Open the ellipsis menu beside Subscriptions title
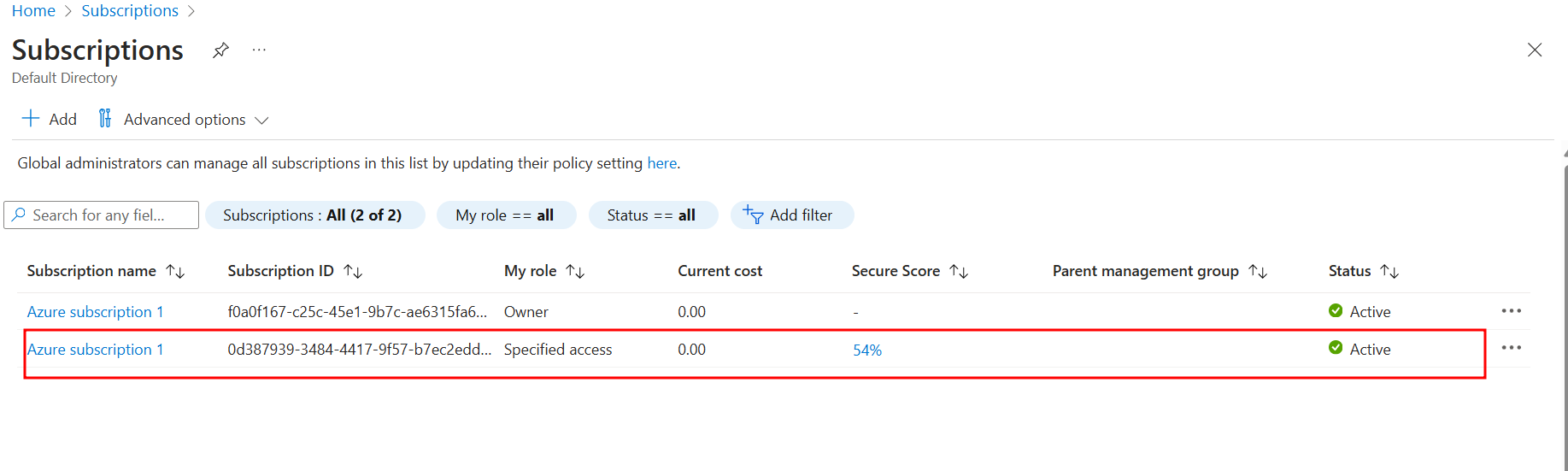1568x471 pixels. [x=259, y=50]
